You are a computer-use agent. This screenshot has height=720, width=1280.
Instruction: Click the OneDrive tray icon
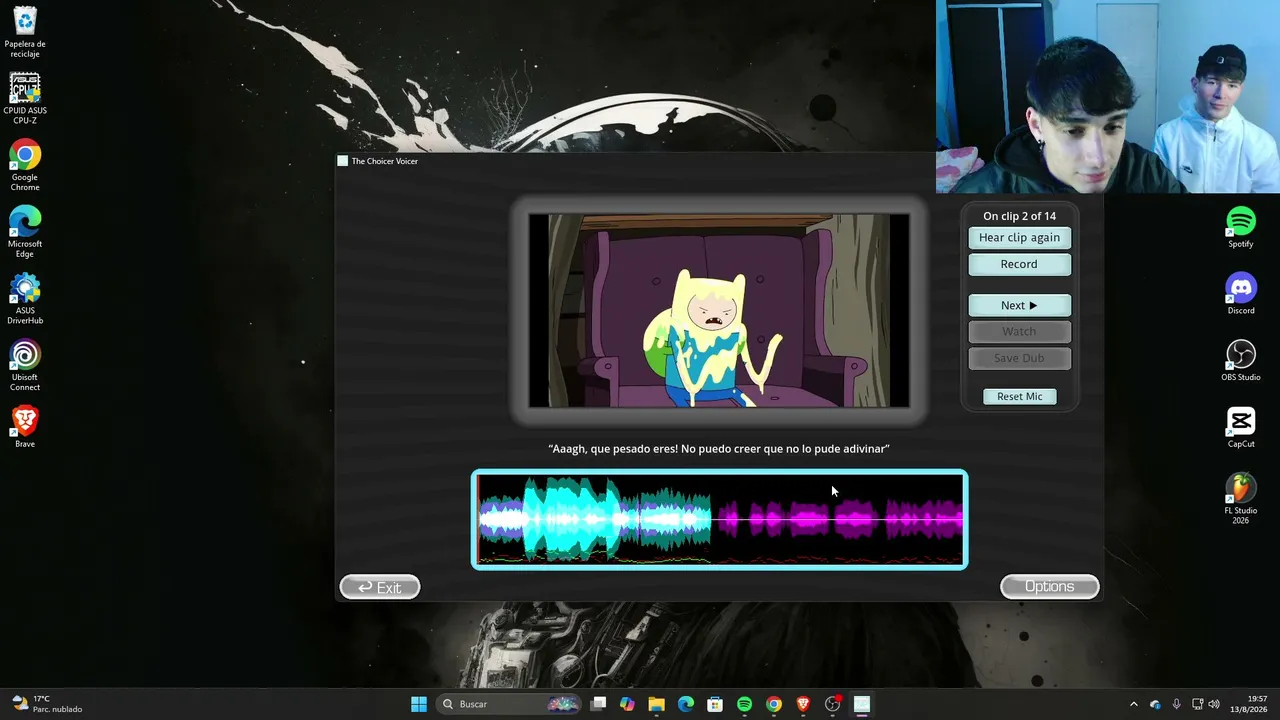coord(1155,704)
